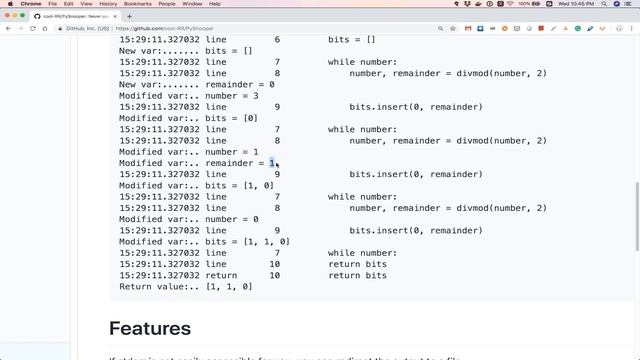The width and height of the screenshot is (640, 360).
Task: Click the Wed 10:45 PM clock
Action: [576, 4]
